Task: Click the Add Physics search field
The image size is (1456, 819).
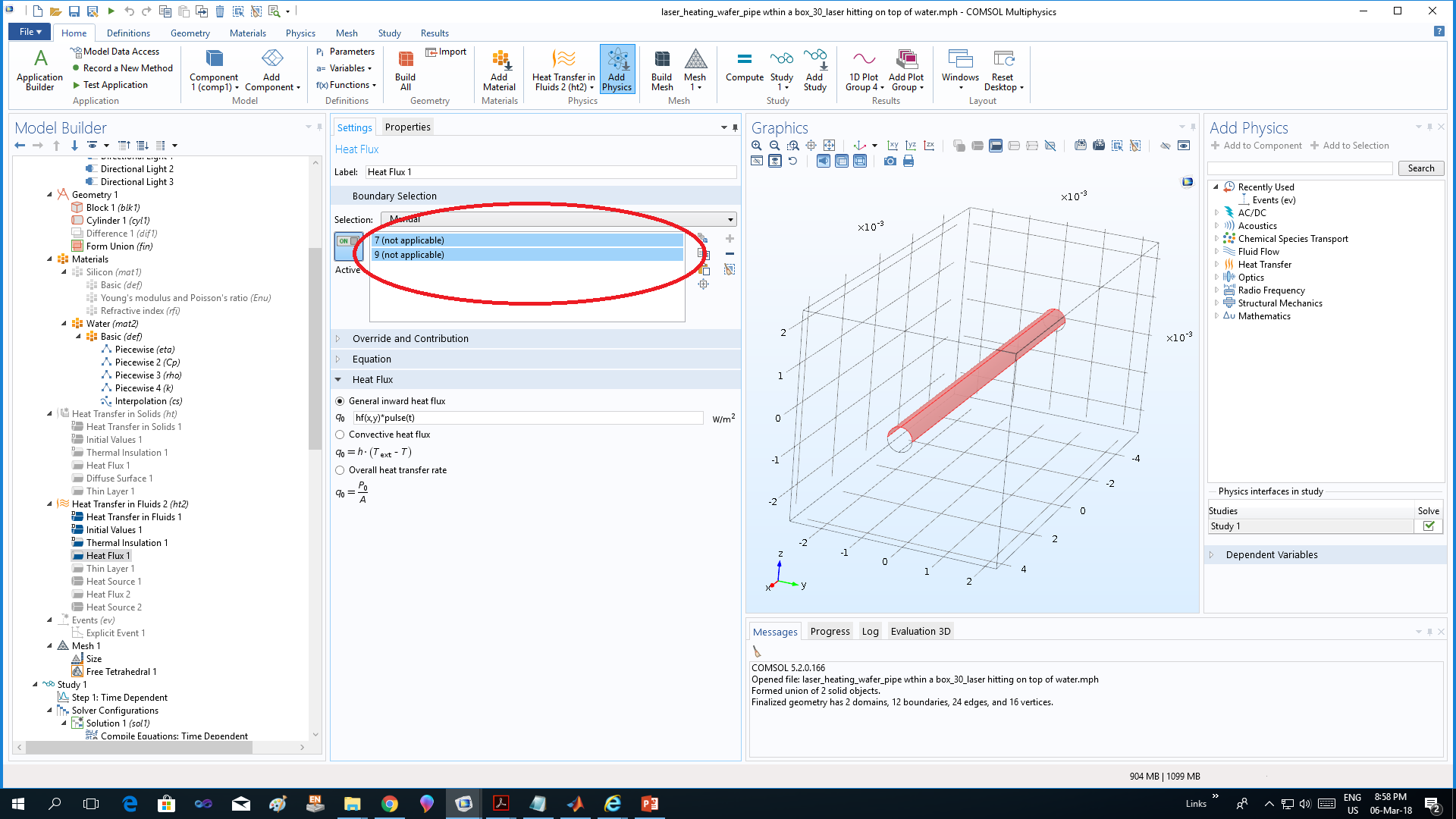Action: coord(1301,168)
